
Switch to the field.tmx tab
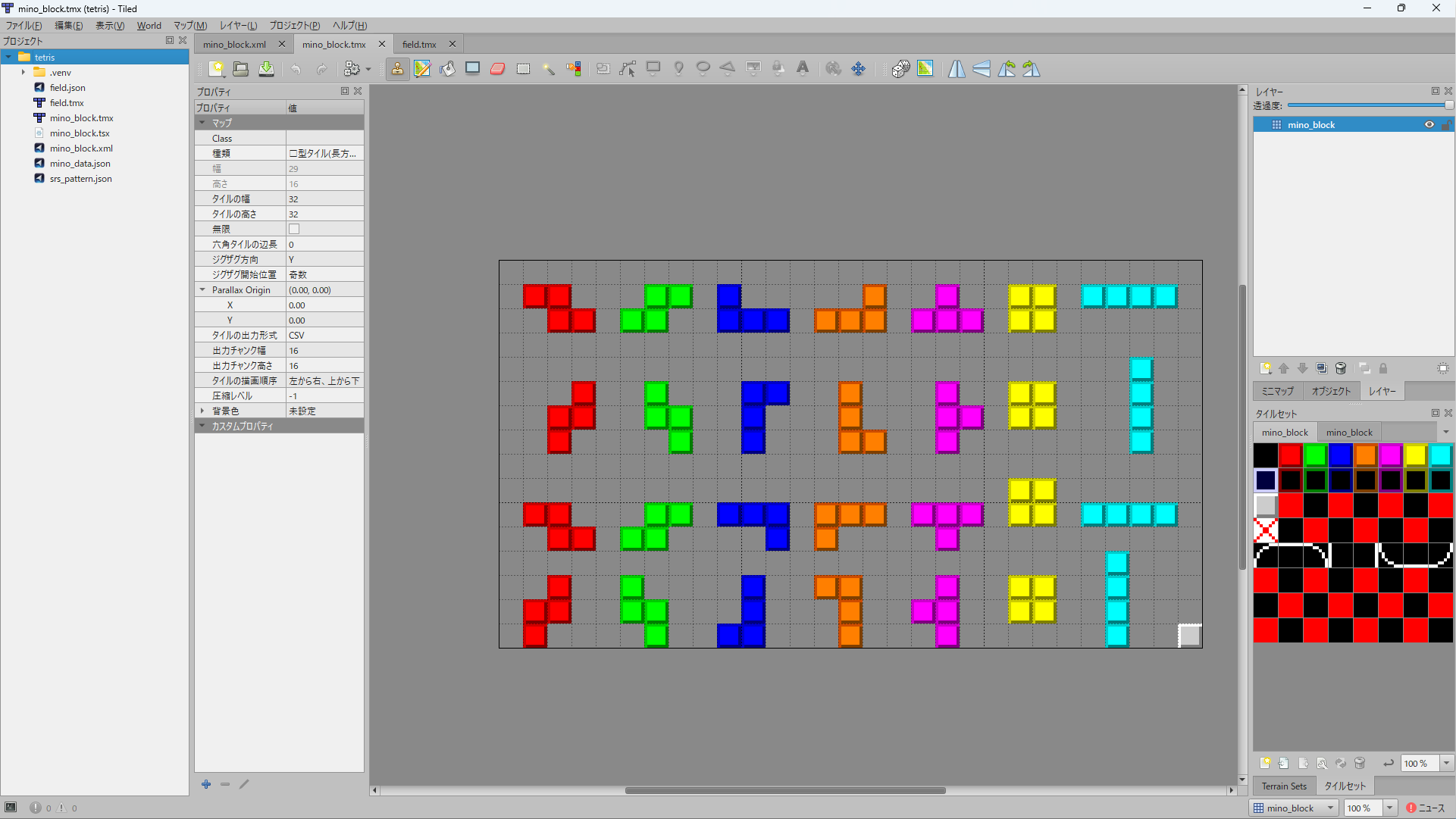[419, 45]
